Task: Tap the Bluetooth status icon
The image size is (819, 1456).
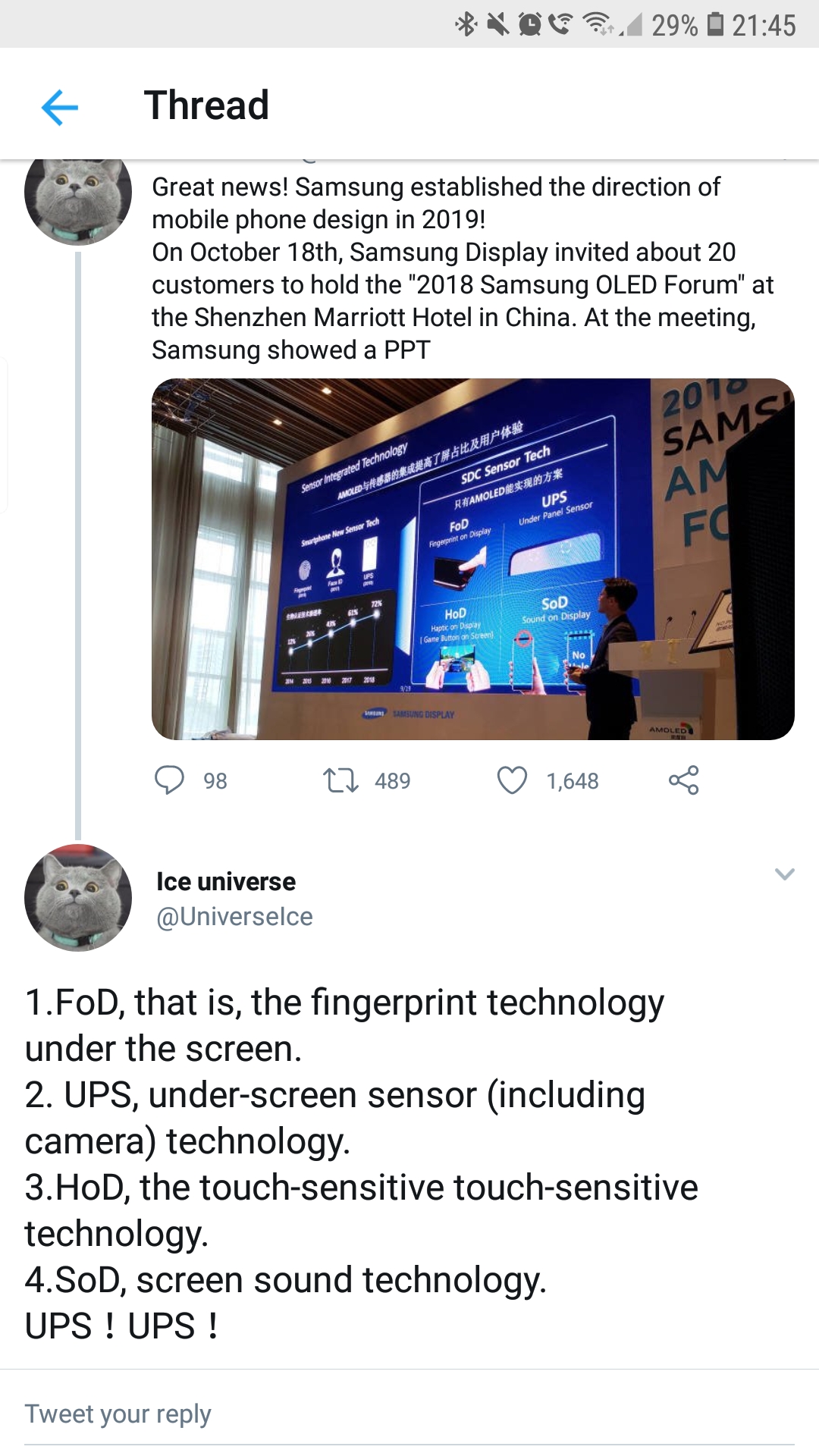Action: (x=466, y=24)
